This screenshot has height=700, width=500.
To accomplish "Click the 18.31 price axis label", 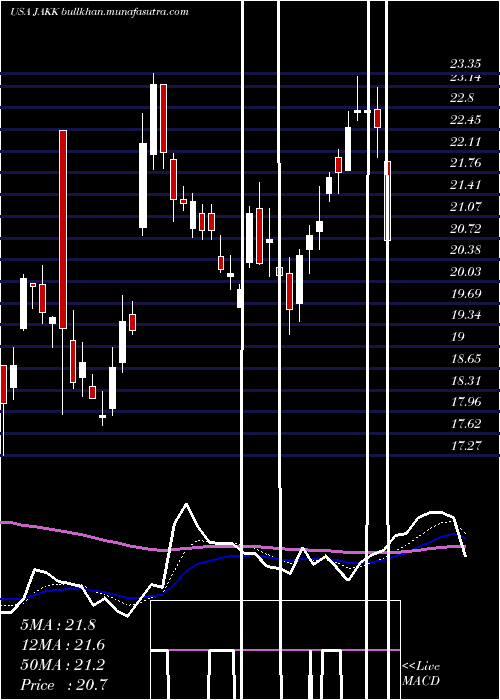I will click(465, 381).
